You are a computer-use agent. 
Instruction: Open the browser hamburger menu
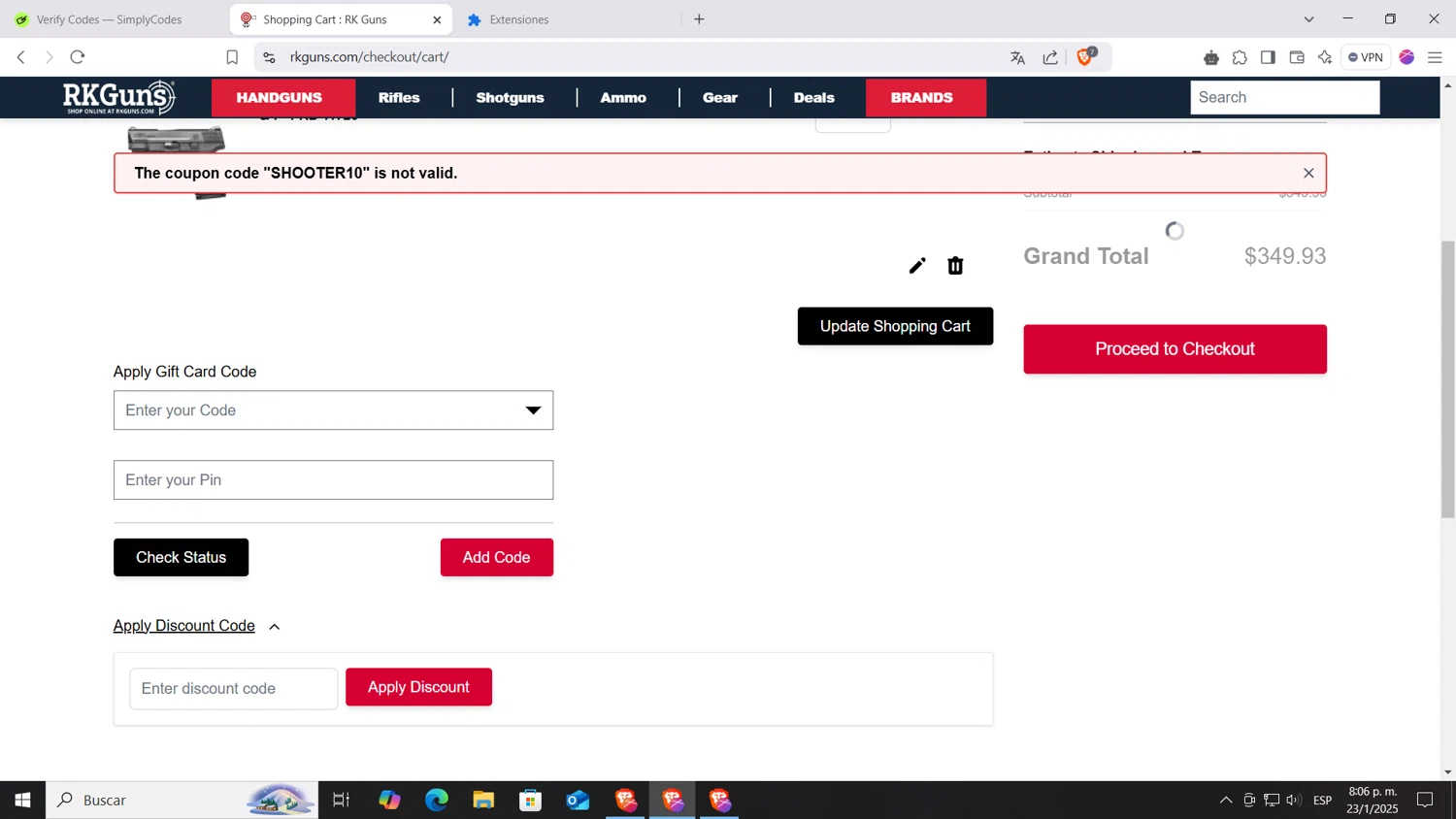[1436, 57]
